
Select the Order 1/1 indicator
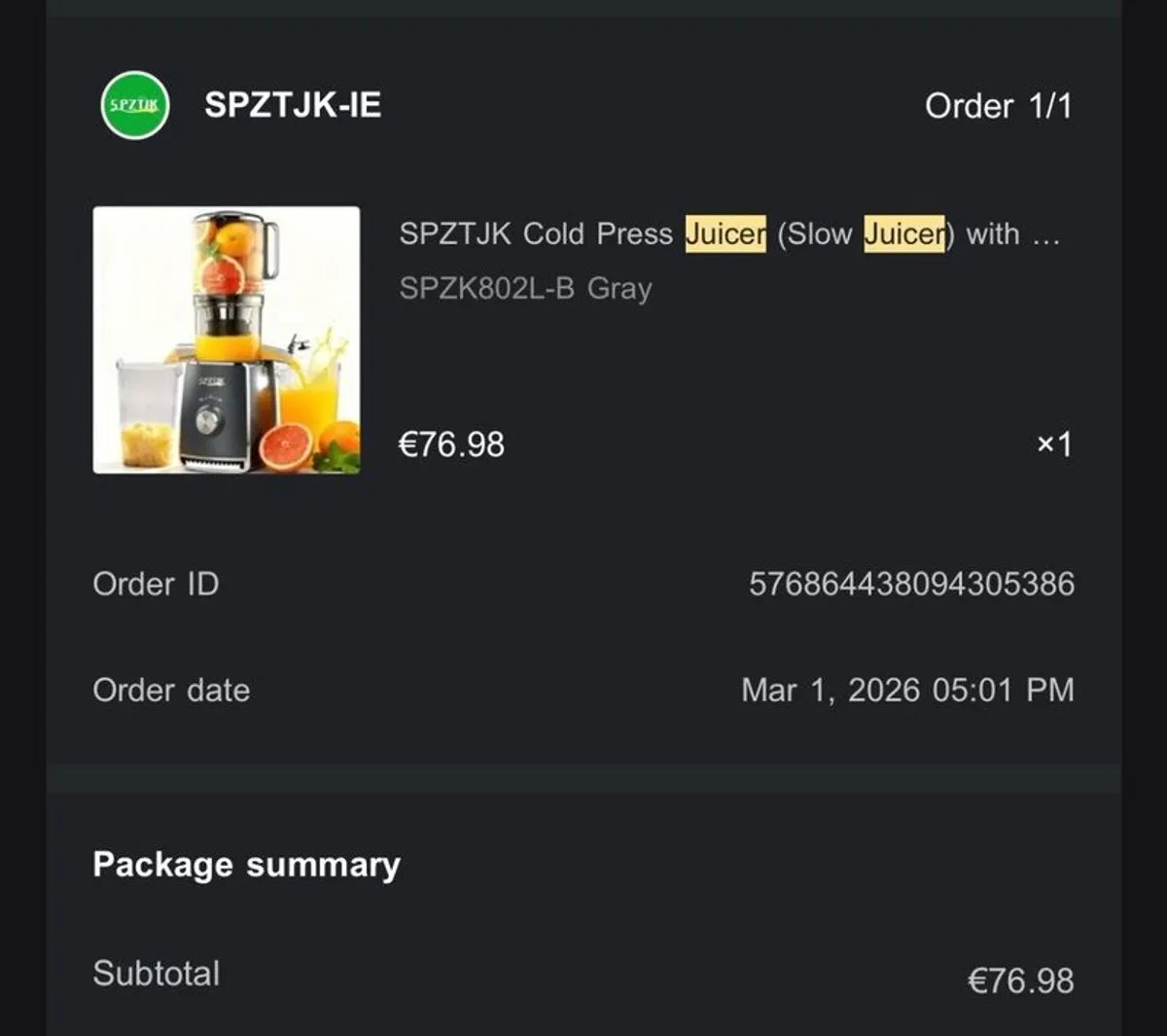click(997, 106)
